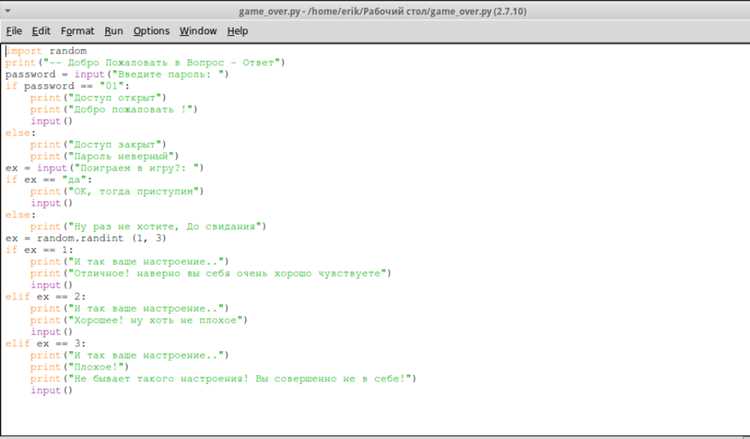Screen dimensions: 750x439
Task: Open the Run menu
Action: point(114,31)
